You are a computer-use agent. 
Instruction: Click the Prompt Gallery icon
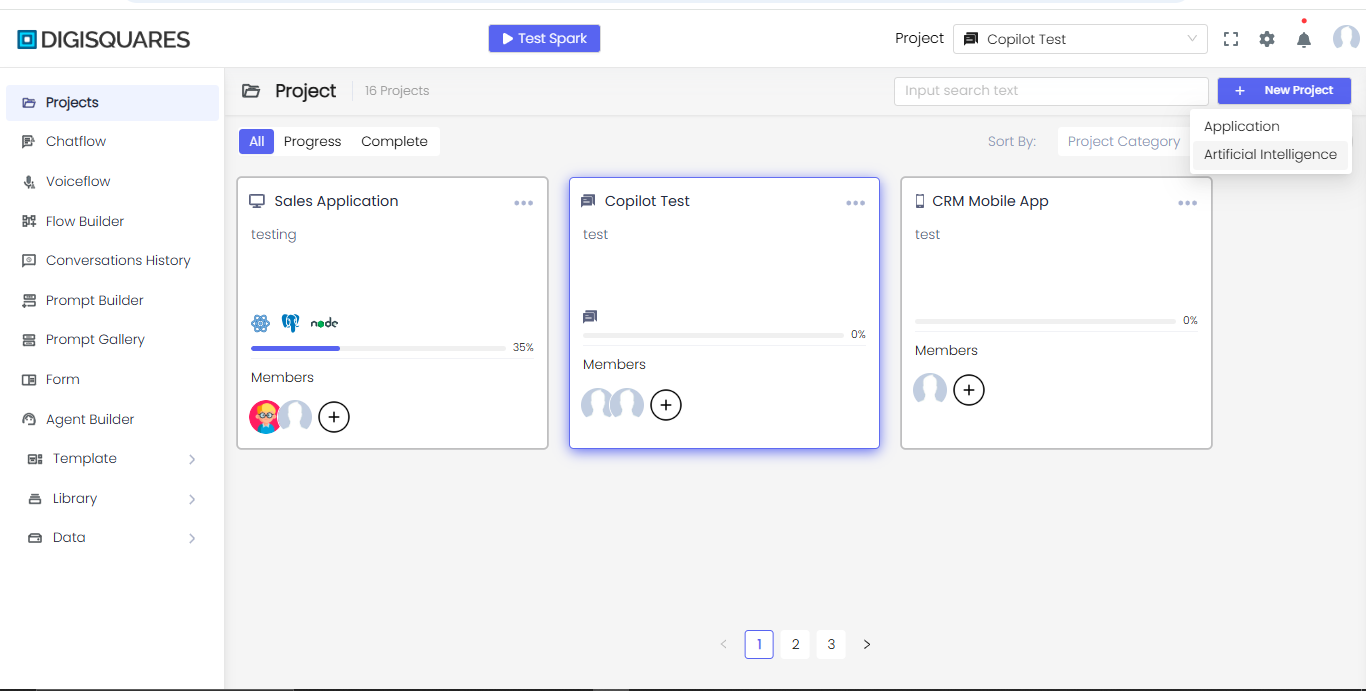[x=29, y=340]
